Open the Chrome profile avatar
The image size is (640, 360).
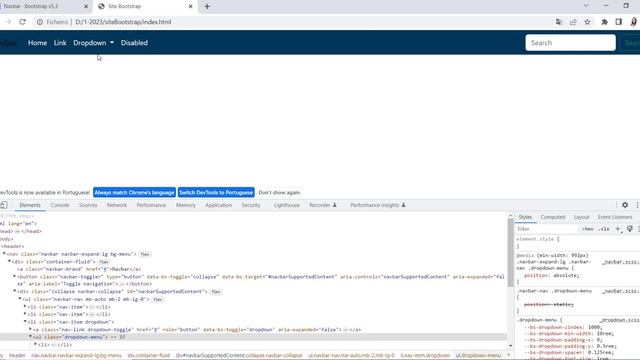pyautogui.click(x=634, y=22)
